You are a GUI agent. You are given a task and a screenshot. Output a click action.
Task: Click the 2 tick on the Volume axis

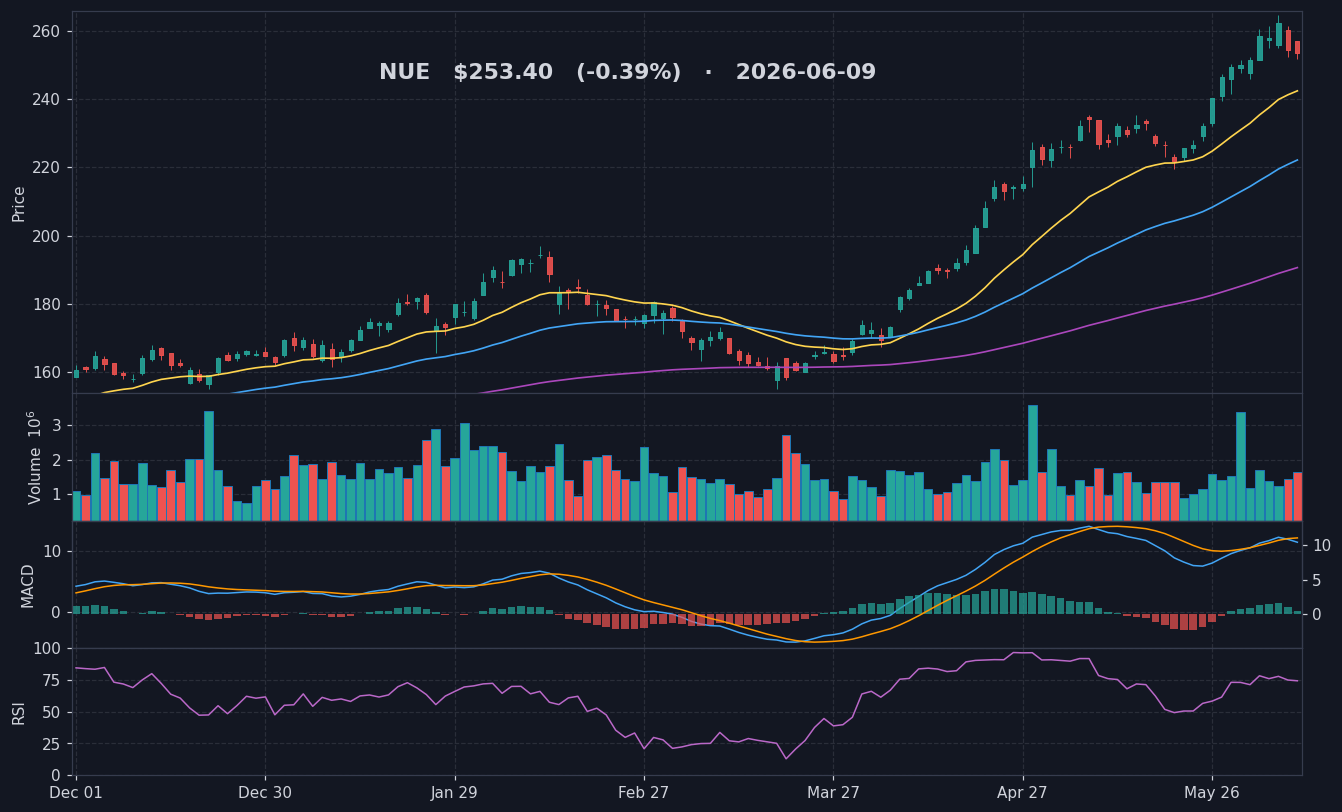click(57, 461)
